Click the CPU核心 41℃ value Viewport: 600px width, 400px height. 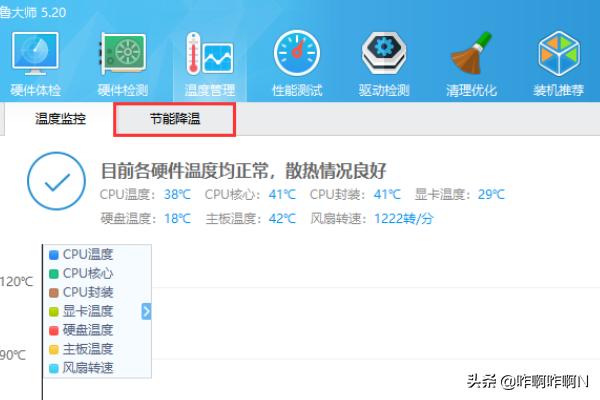(282, 194)
